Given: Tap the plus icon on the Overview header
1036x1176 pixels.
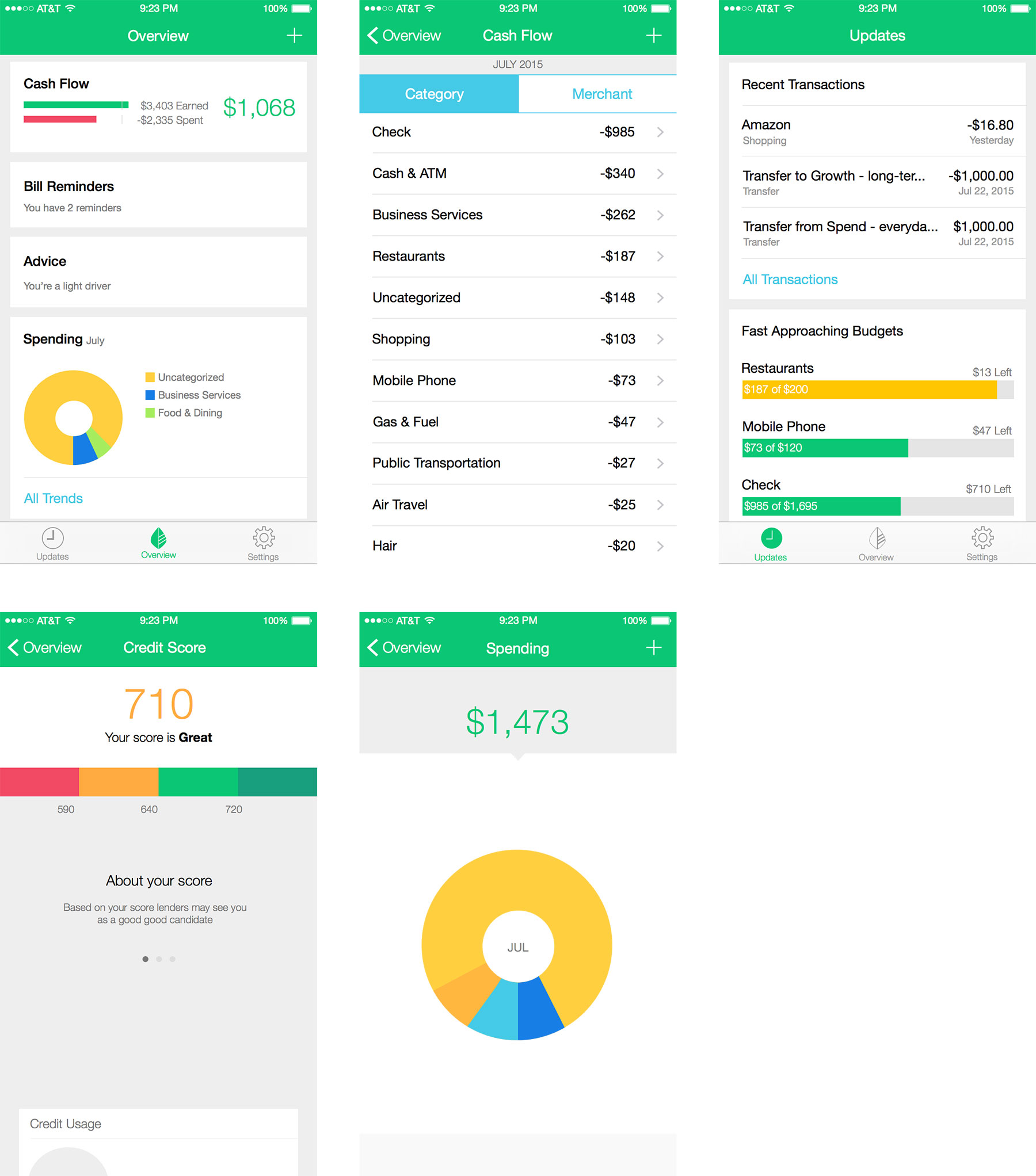Looking at the screenshot, I should tap(294, 35).
